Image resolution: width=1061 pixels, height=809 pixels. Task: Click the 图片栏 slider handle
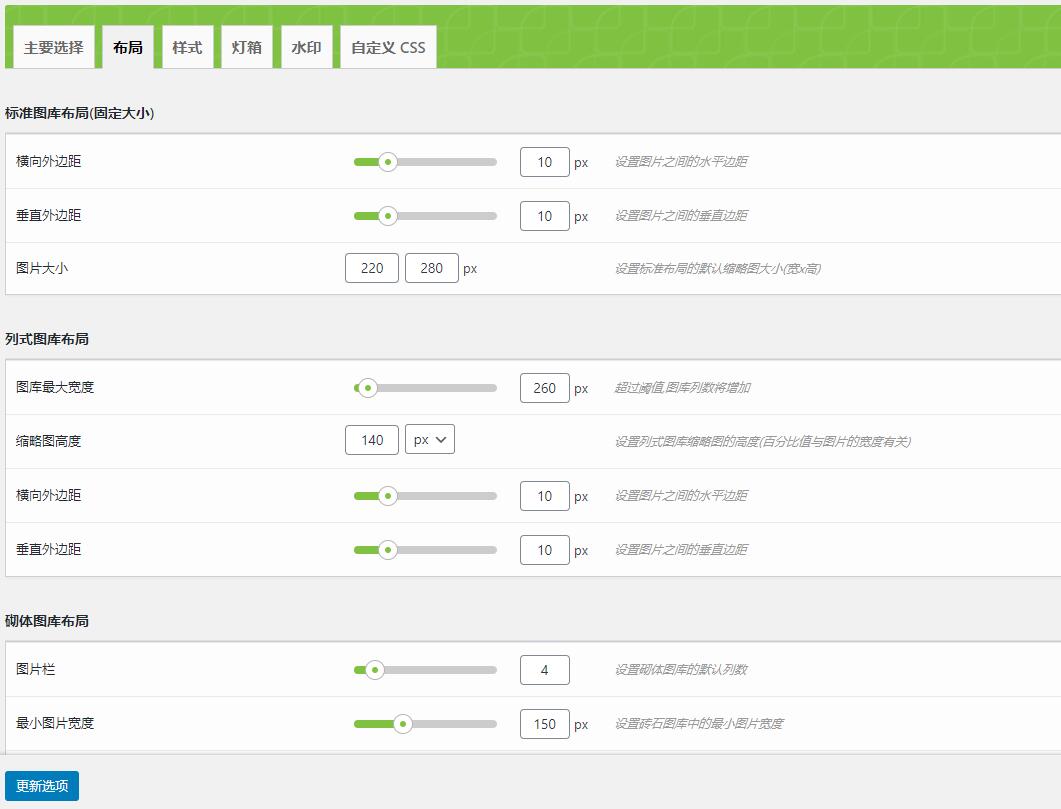[x=374, y=670]
